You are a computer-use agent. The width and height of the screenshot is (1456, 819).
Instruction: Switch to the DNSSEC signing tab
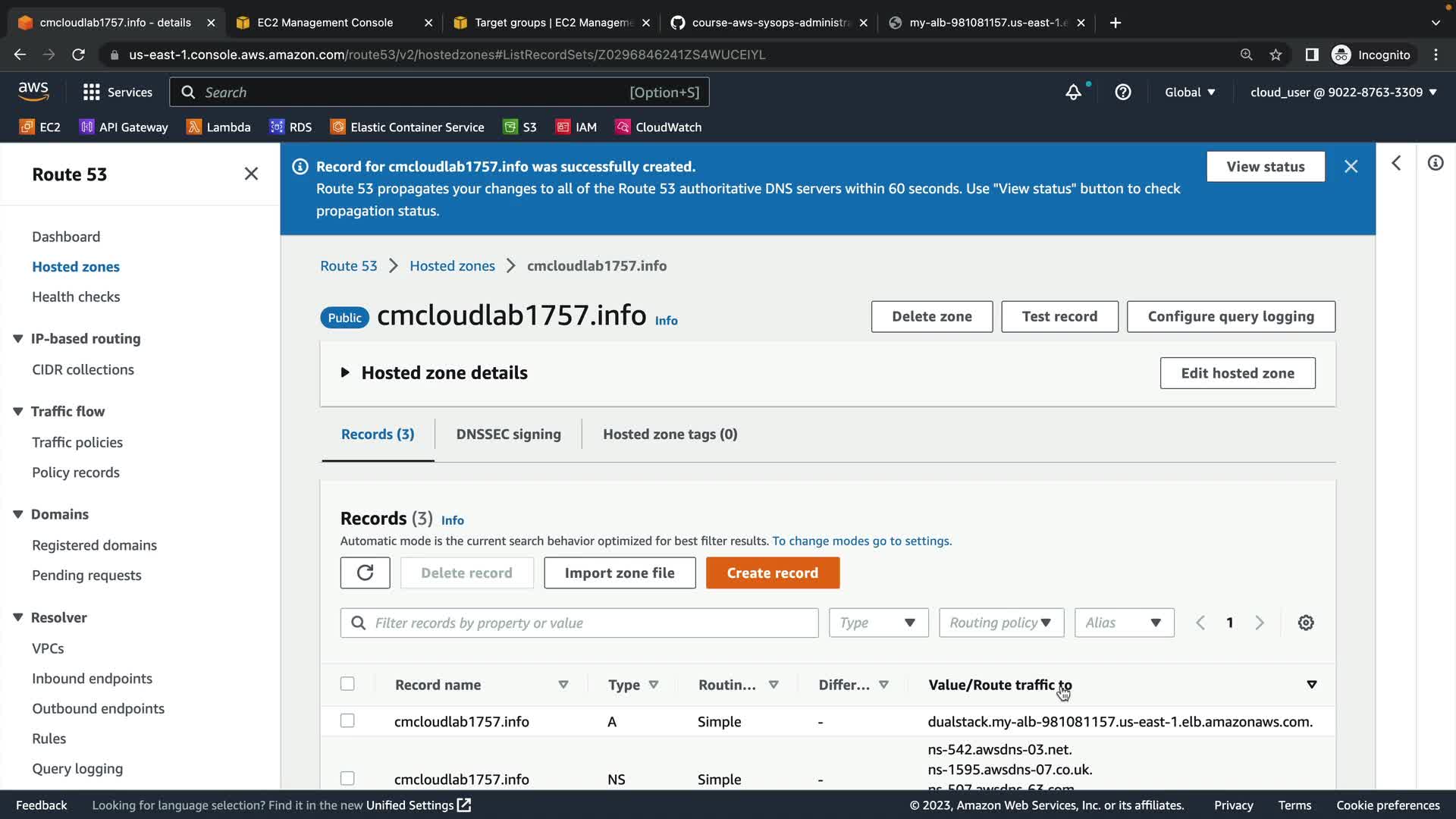[x=508, y=435]
